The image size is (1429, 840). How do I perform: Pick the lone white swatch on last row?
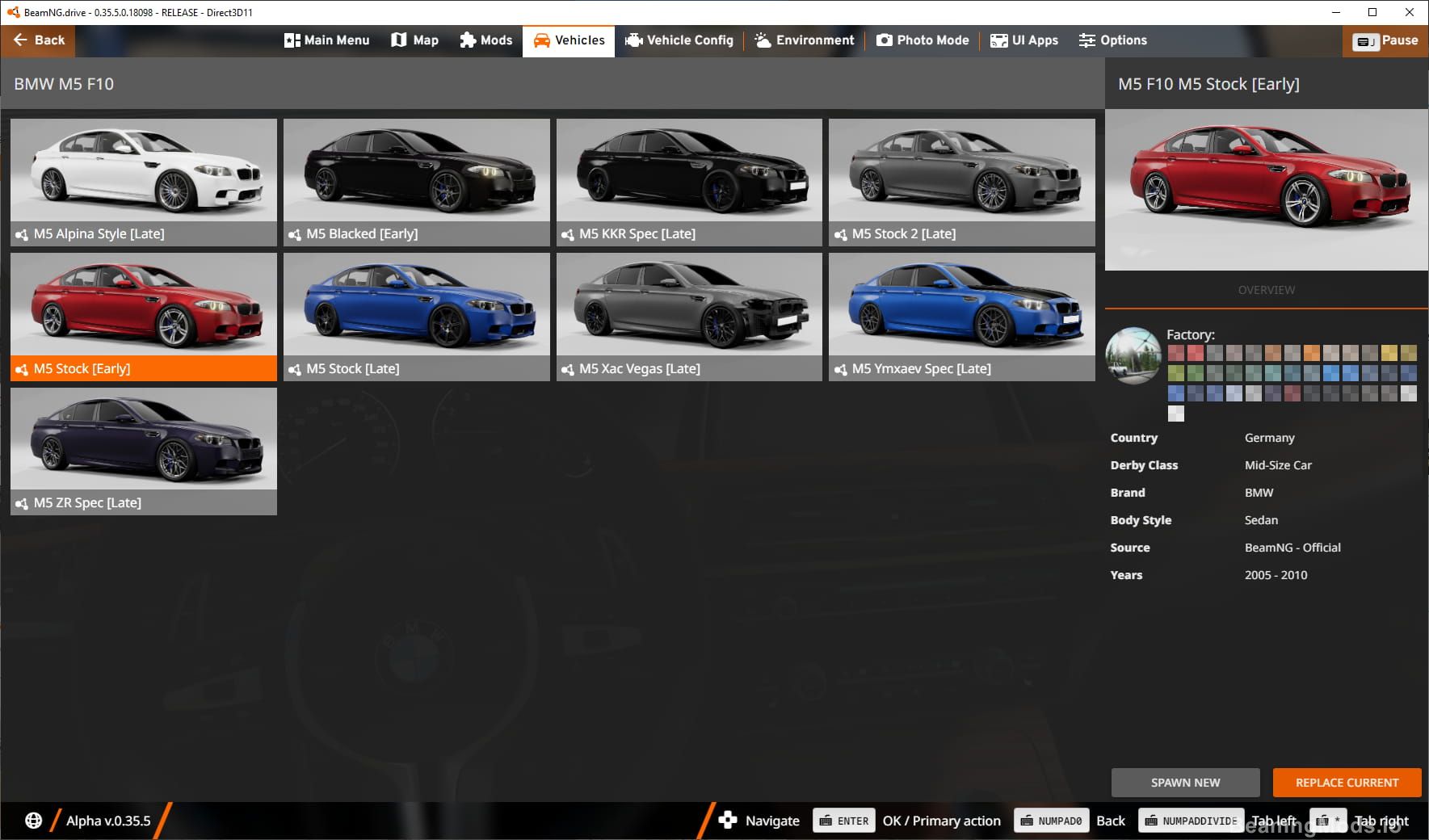(1176, 414)
